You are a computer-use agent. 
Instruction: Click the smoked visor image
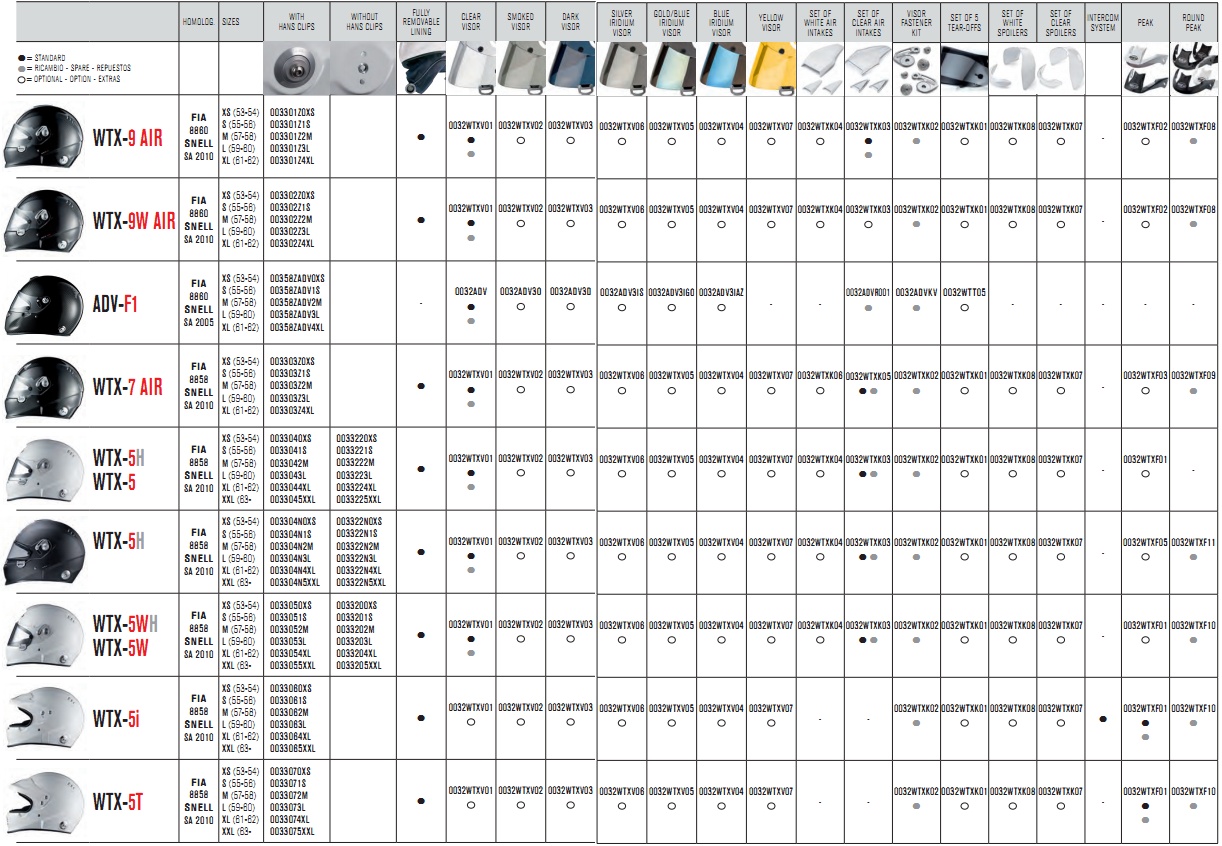(521, 69)
